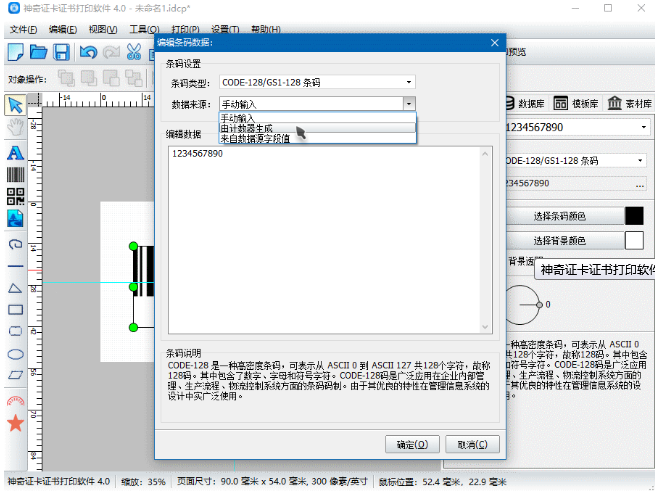Select the triangle shape tool

click(15, 287)
